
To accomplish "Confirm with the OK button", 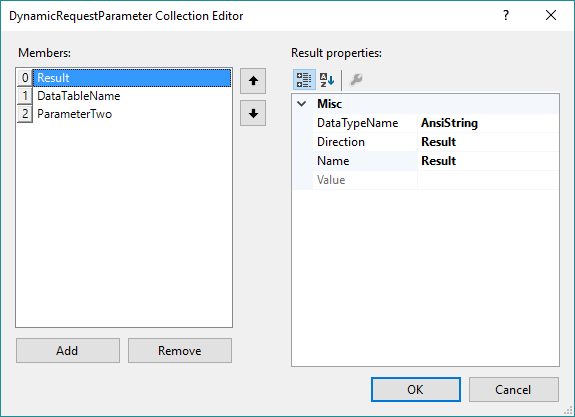I will pyautogui.click(x=416, y=389).
